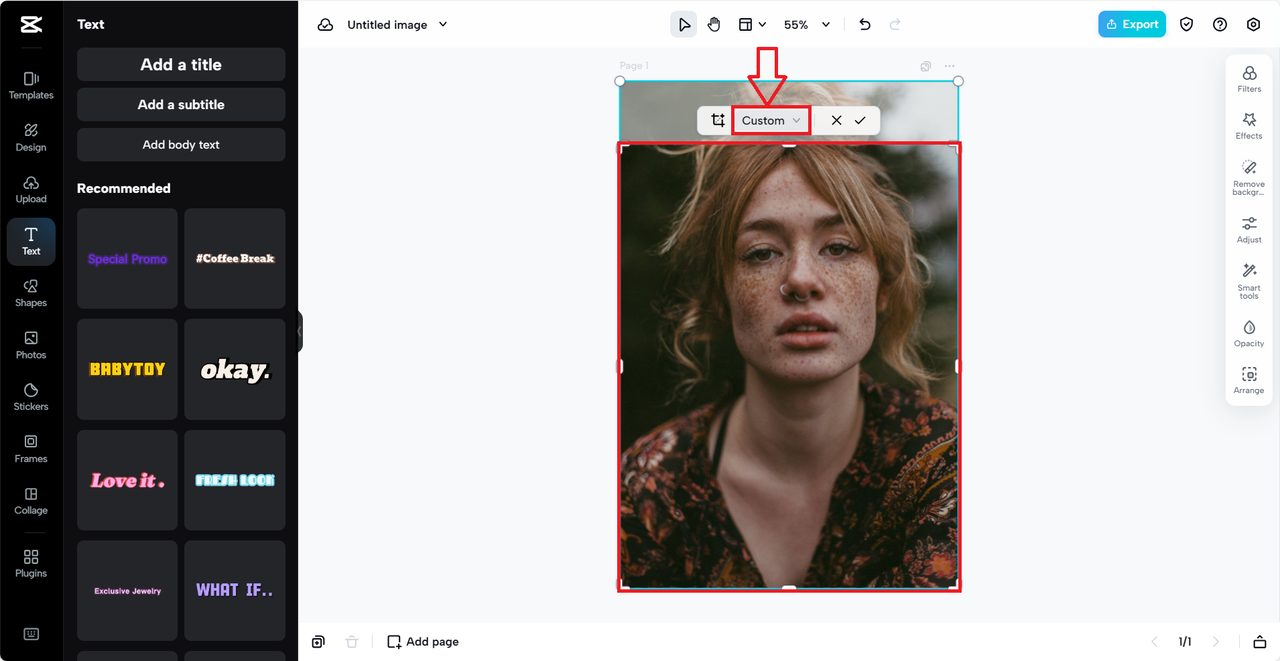This screenshot has height=661, width=1280.
Task: Open the Templates sidebar panel
Action: pyautogui.click(x=31, y=85)
